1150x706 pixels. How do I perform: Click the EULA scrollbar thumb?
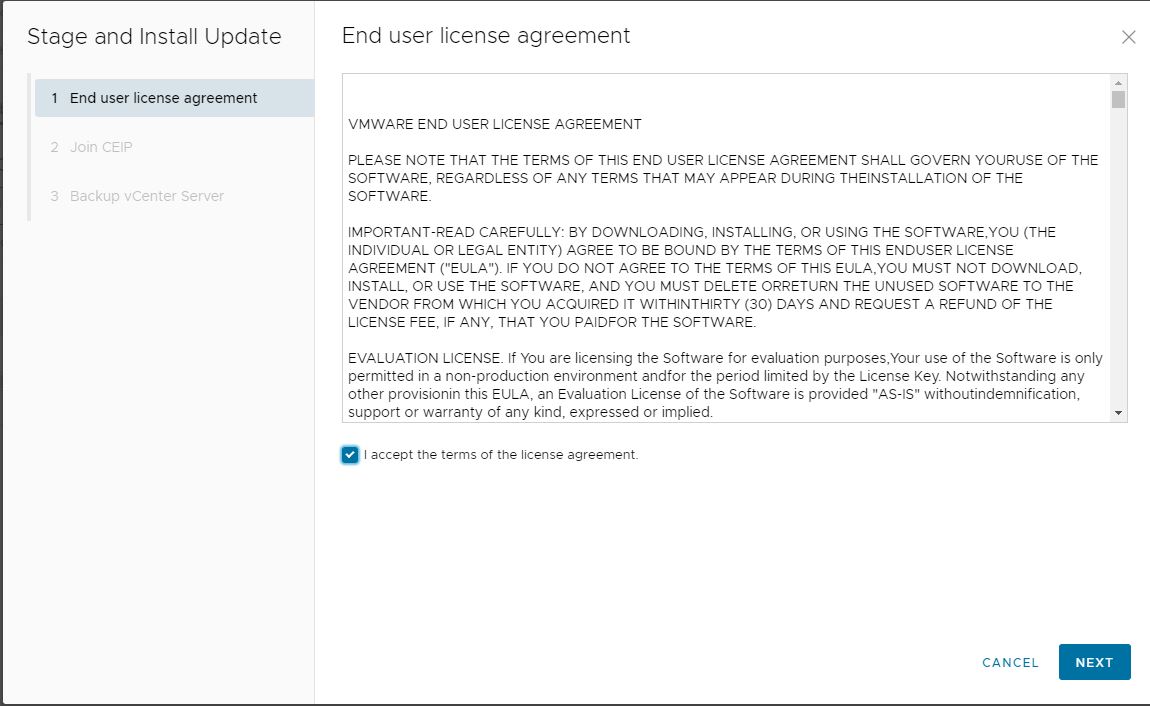pos(1118,99)
